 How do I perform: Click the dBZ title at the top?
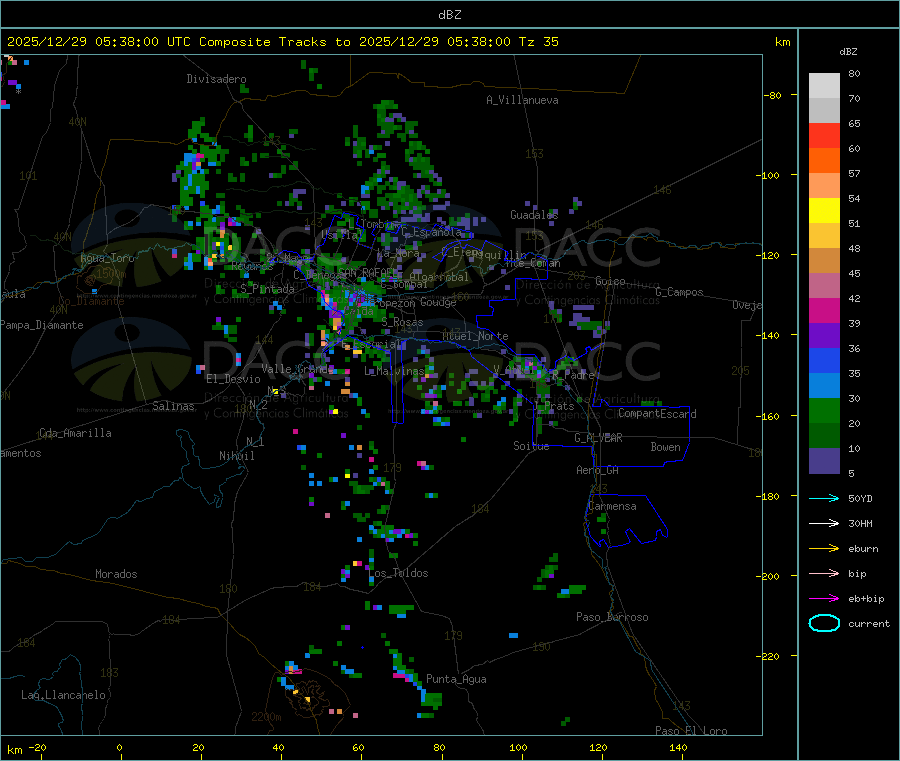tap(450, 15)
